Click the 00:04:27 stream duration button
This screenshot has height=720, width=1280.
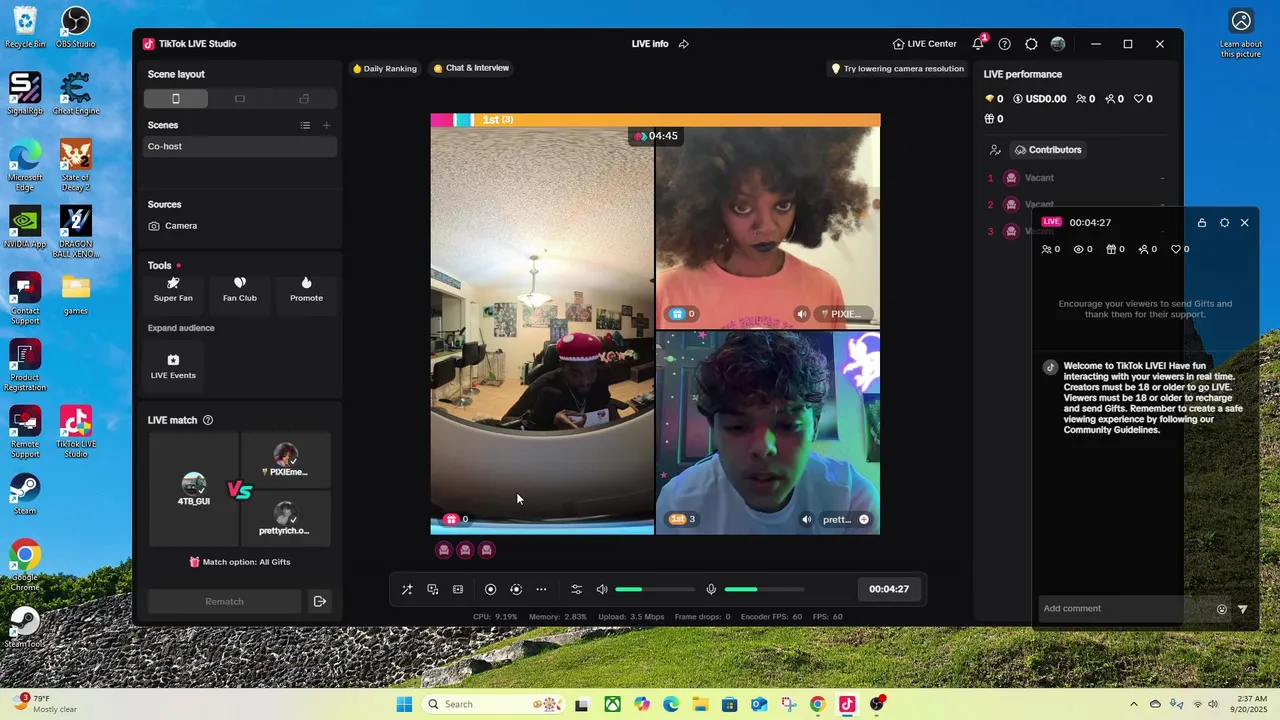point(889,590)
